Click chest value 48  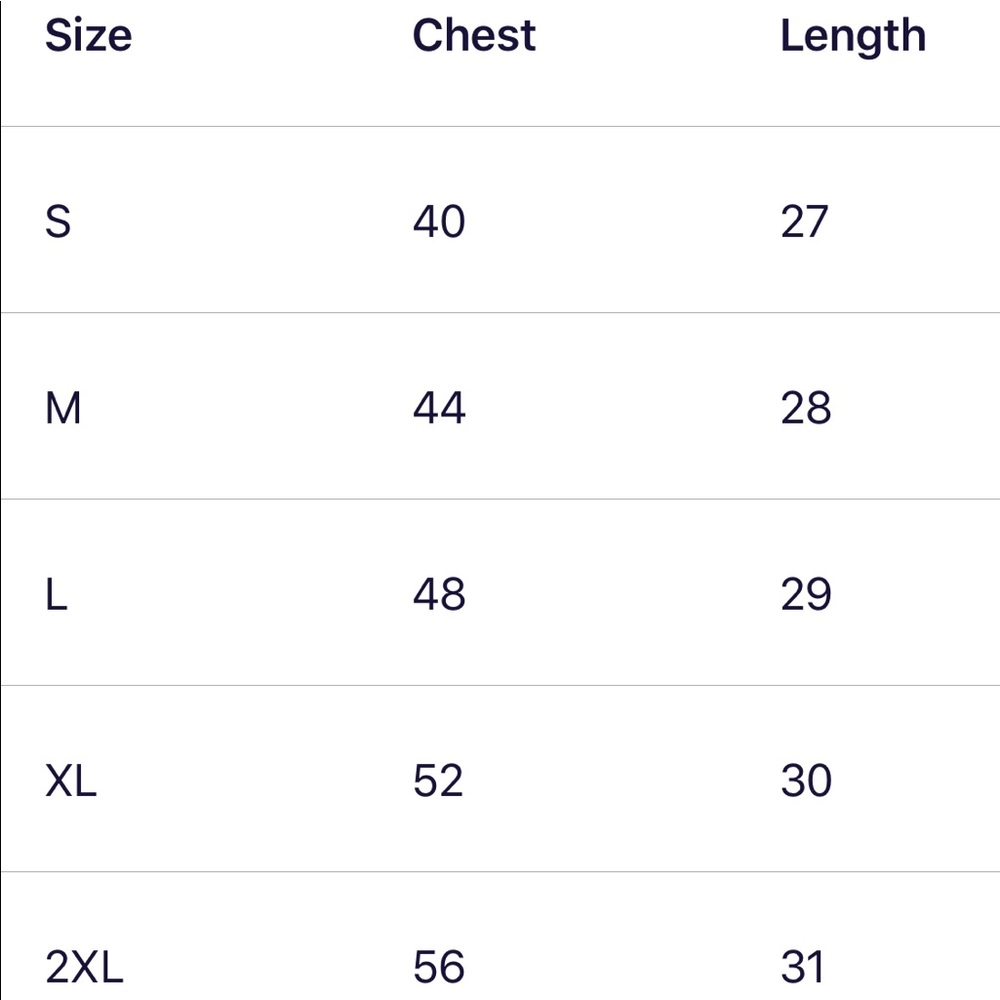pyautogui.click(x=439, y=595)
